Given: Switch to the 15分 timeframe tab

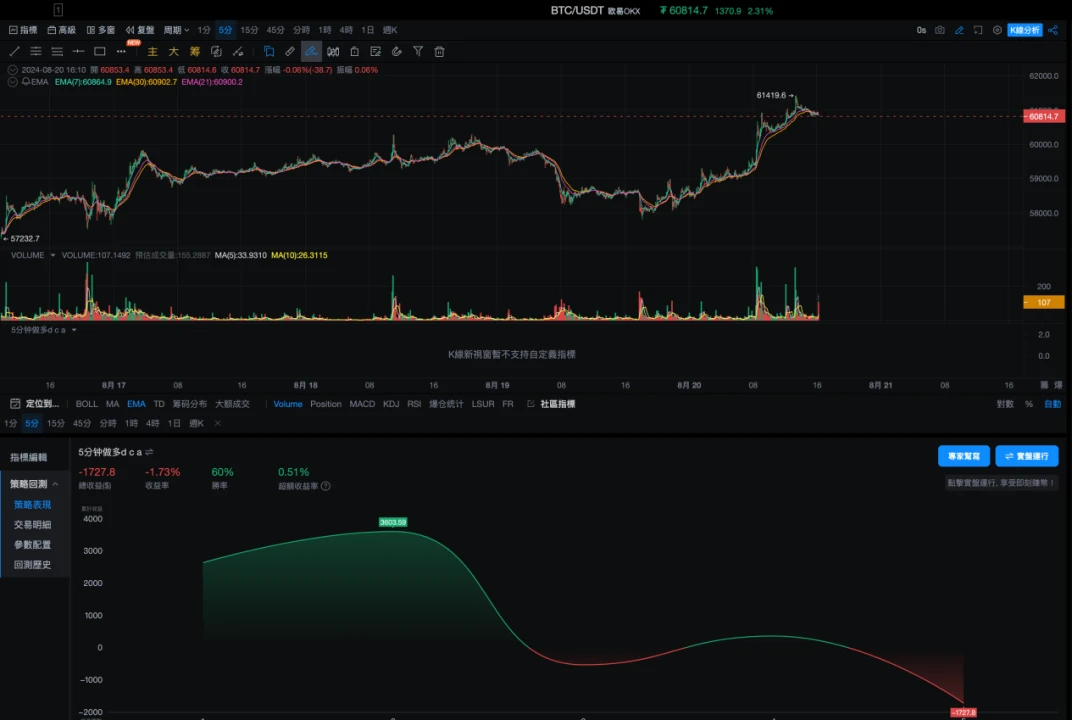Looking at the screenshot, I should (249, 30).
